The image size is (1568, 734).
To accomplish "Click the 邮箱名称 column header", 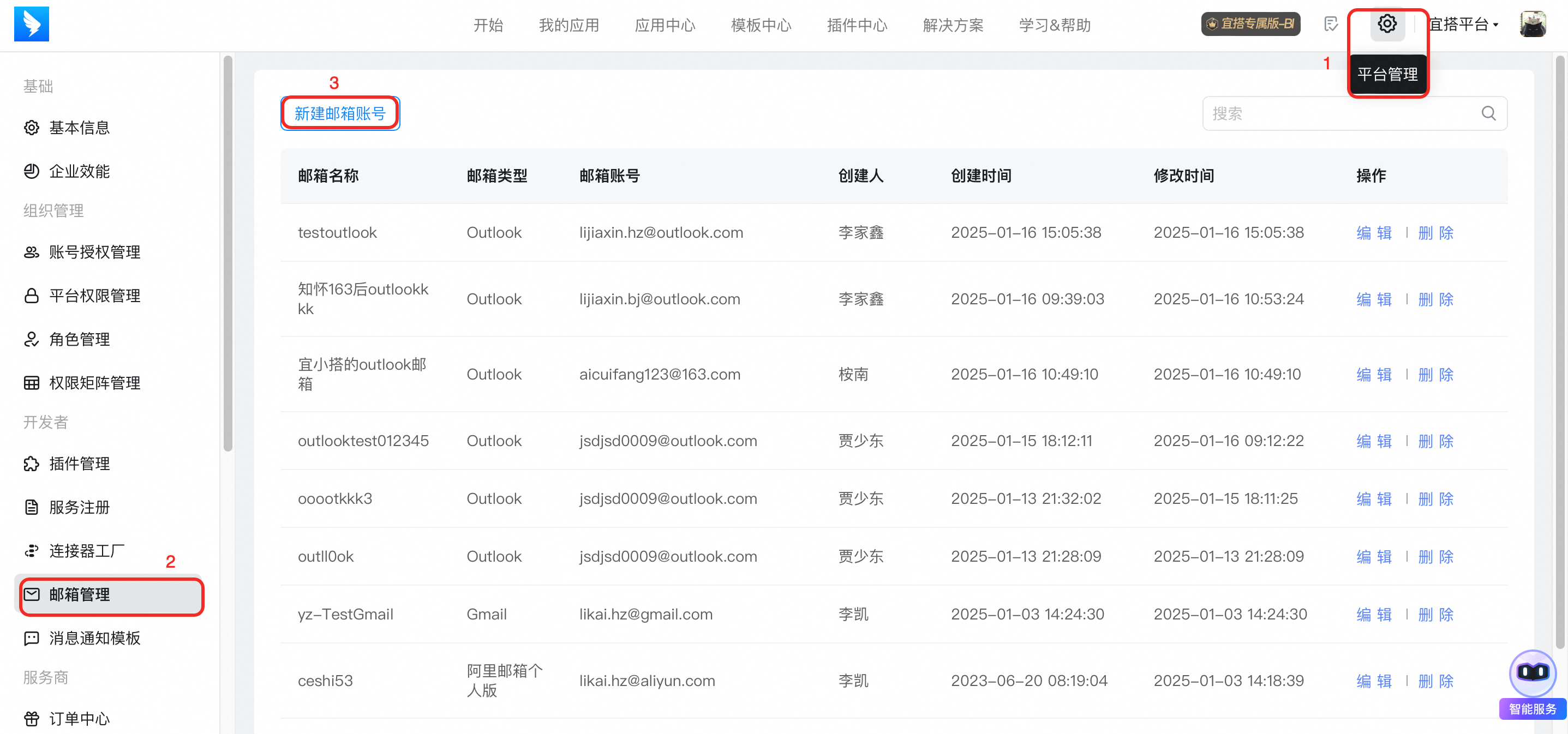I will click(x=328, y=176).
